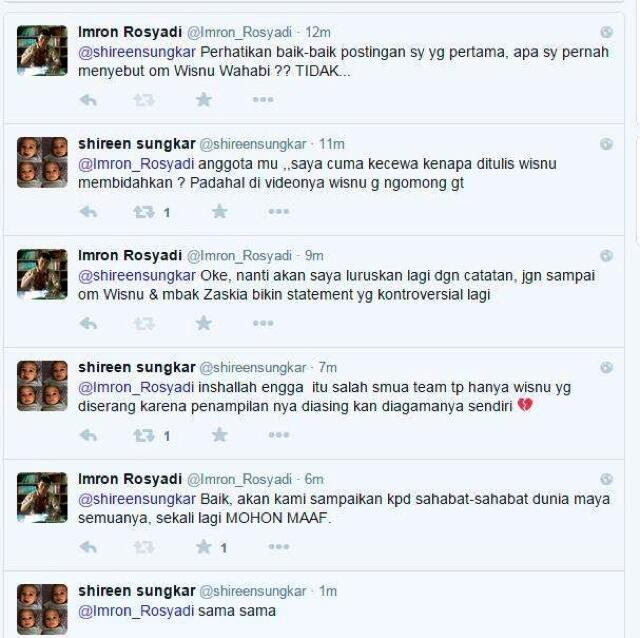Retweet shireen sungkar's 7m tweet
Image resolution: width=640 pixels, height=638 pixels.
(144, 436)
